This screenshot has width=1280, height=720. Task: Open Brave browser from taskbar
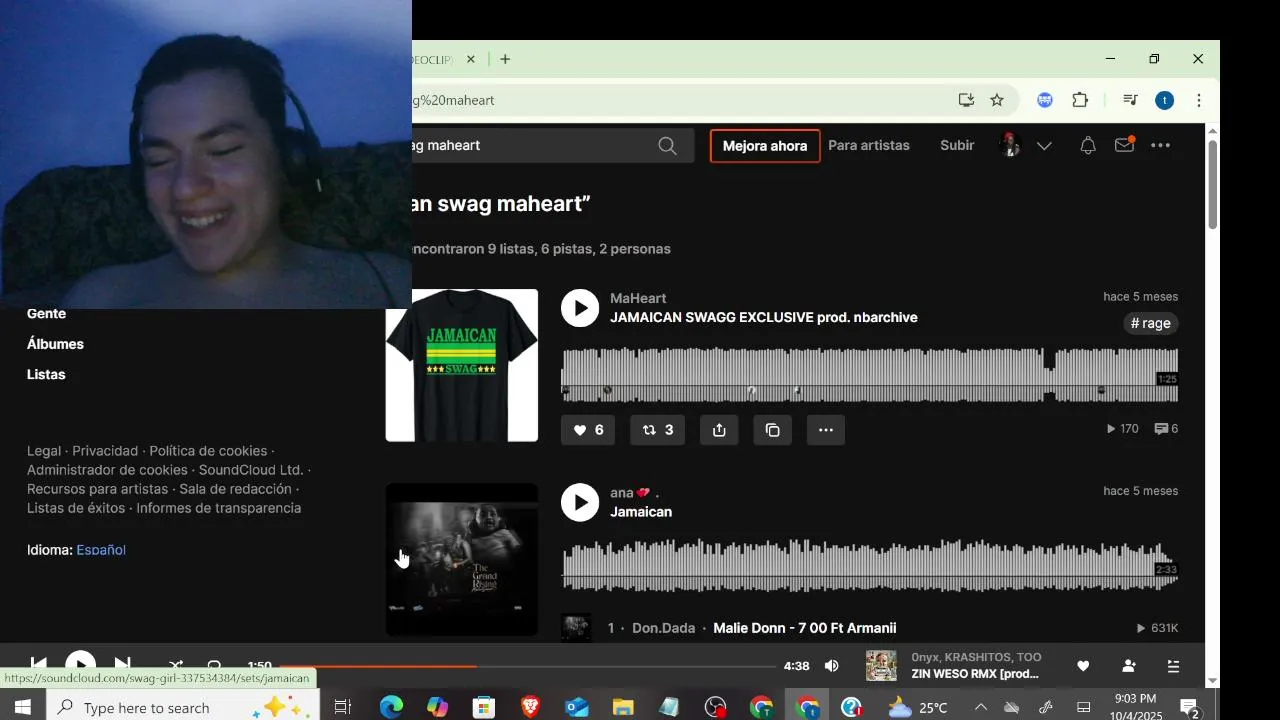coord(531,707)
